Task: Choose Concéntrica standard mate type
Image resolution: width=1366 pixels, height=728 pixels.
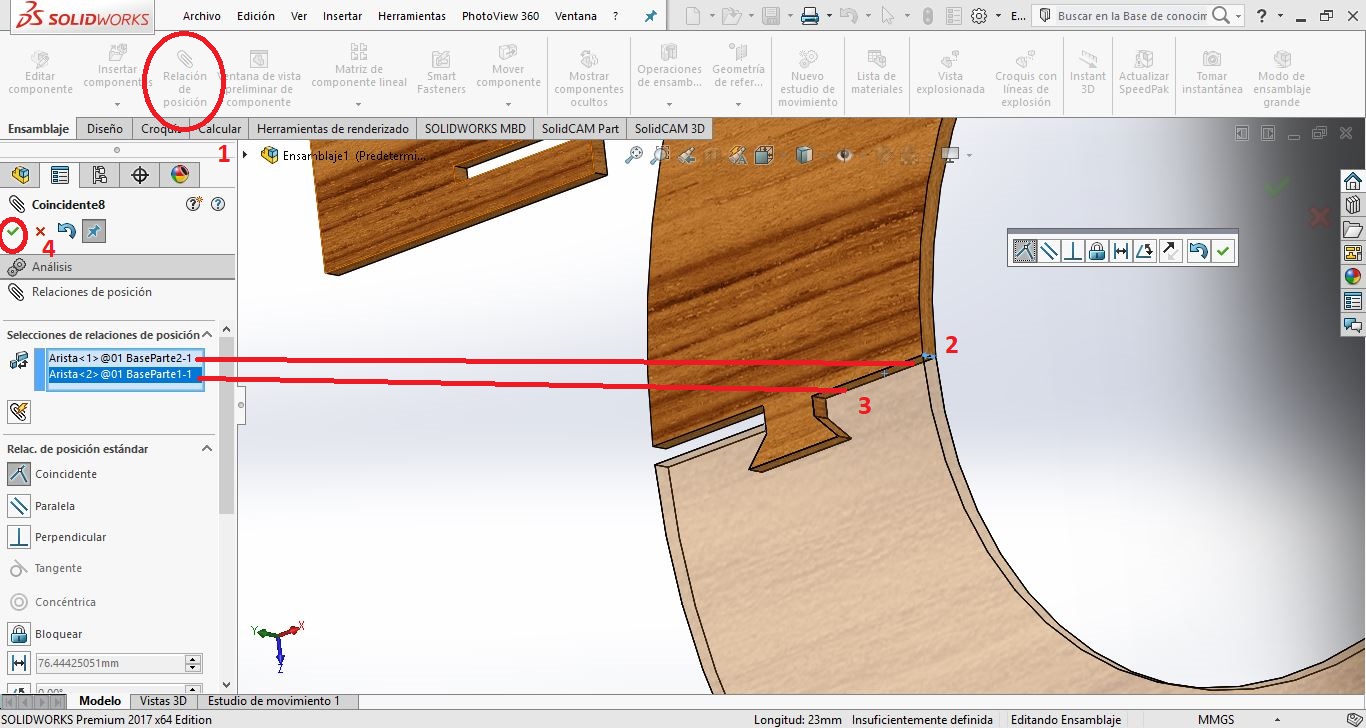Action: click(x=19, y=602)
